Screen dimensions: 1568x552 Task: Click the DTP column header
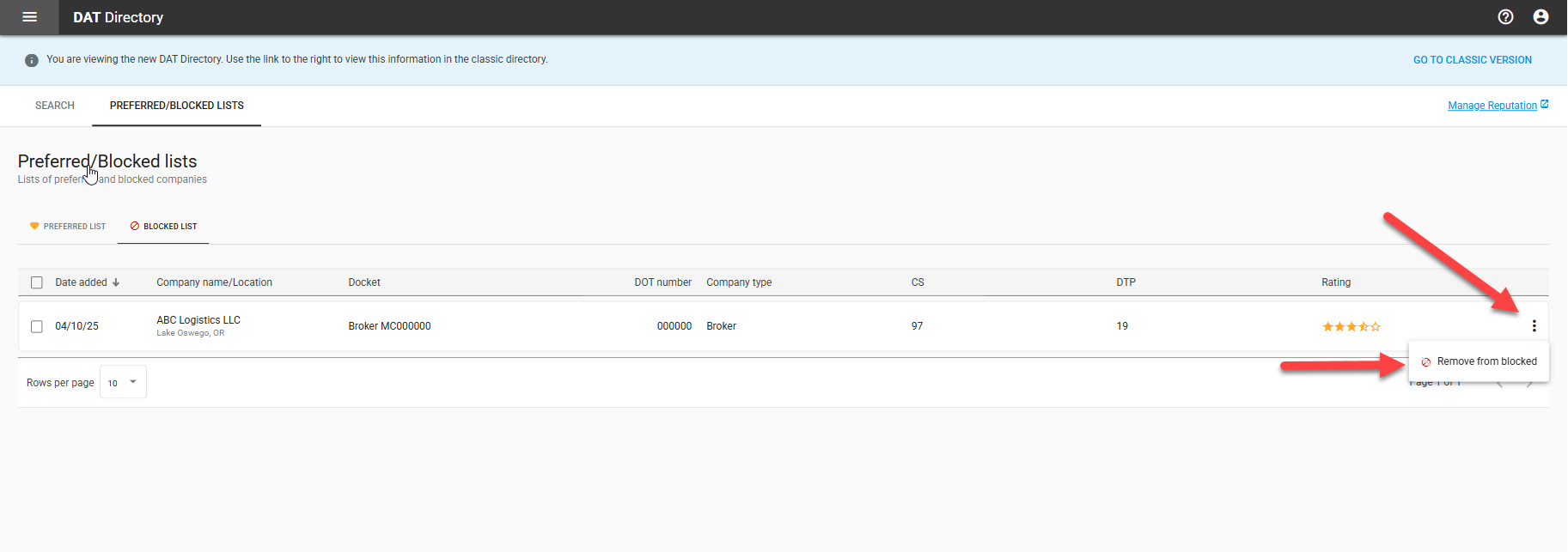(x=1126, y=282)
